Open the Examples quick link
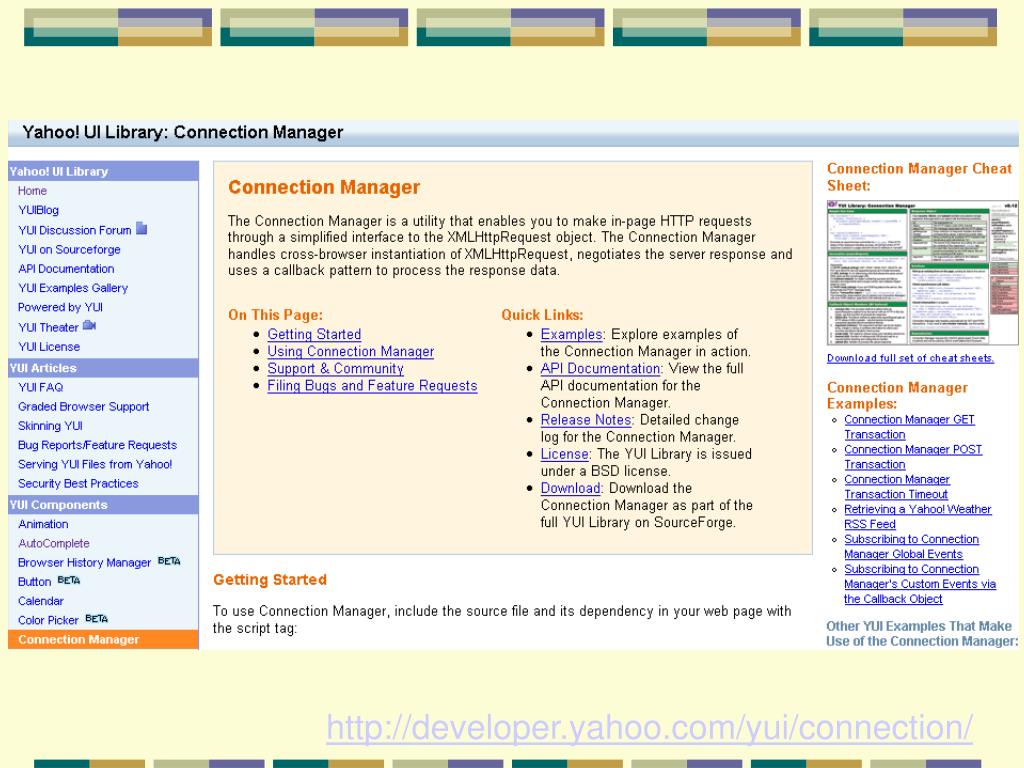Viewport: 1024px width, 768px height. [x=571, y=334]
